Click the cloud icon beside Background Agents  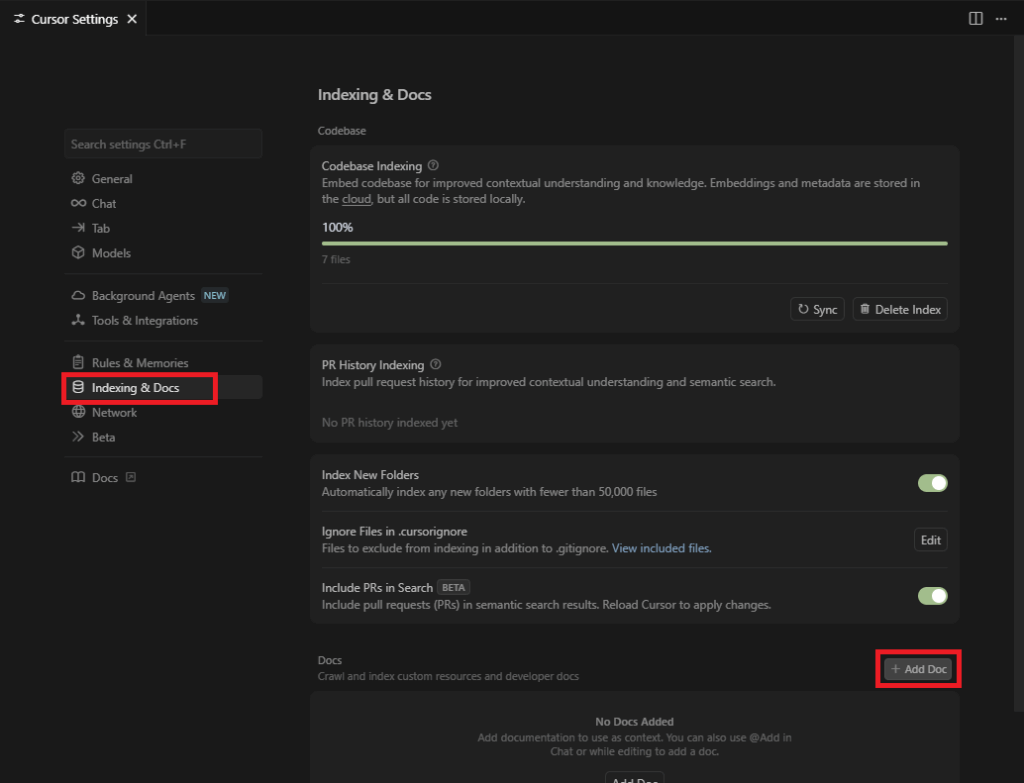(x=78, y=296)
